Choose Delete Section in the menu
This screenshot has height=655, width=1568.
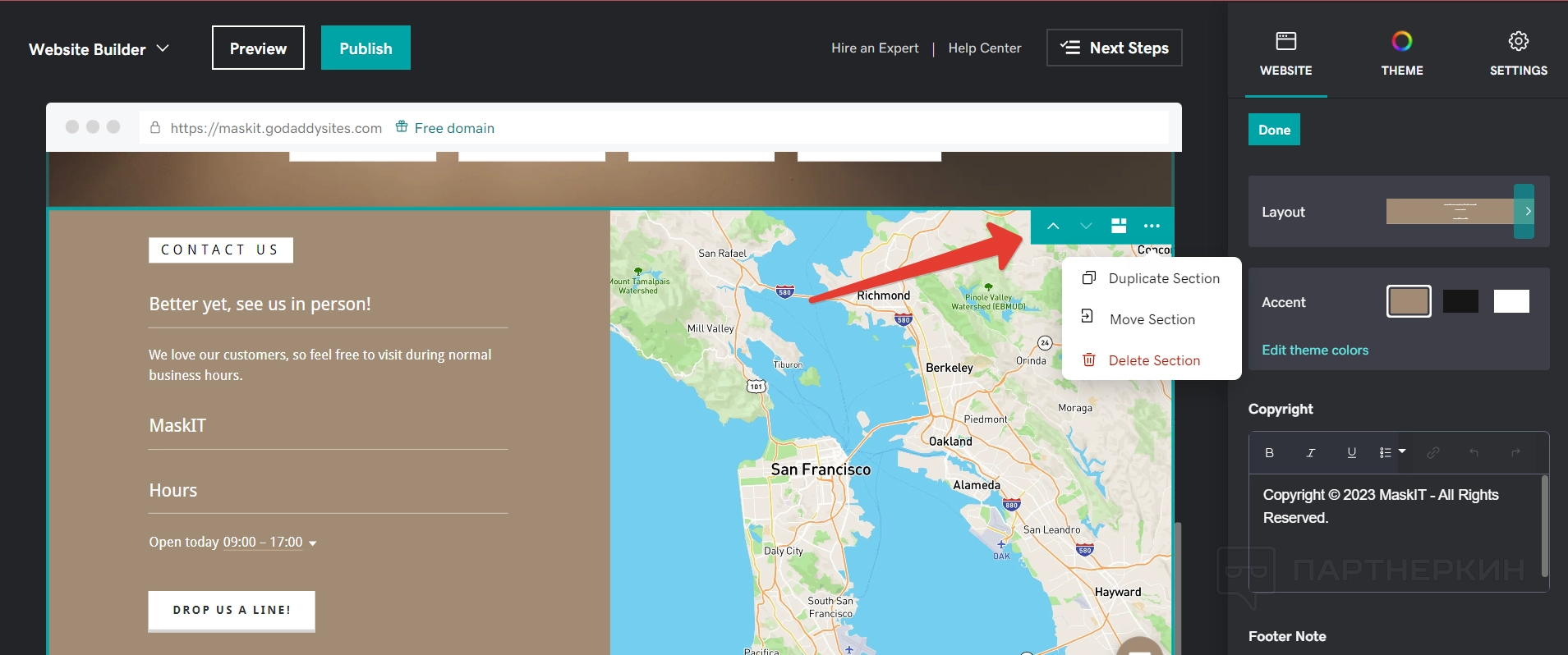pyautogui.click(x=1153, y=361)
